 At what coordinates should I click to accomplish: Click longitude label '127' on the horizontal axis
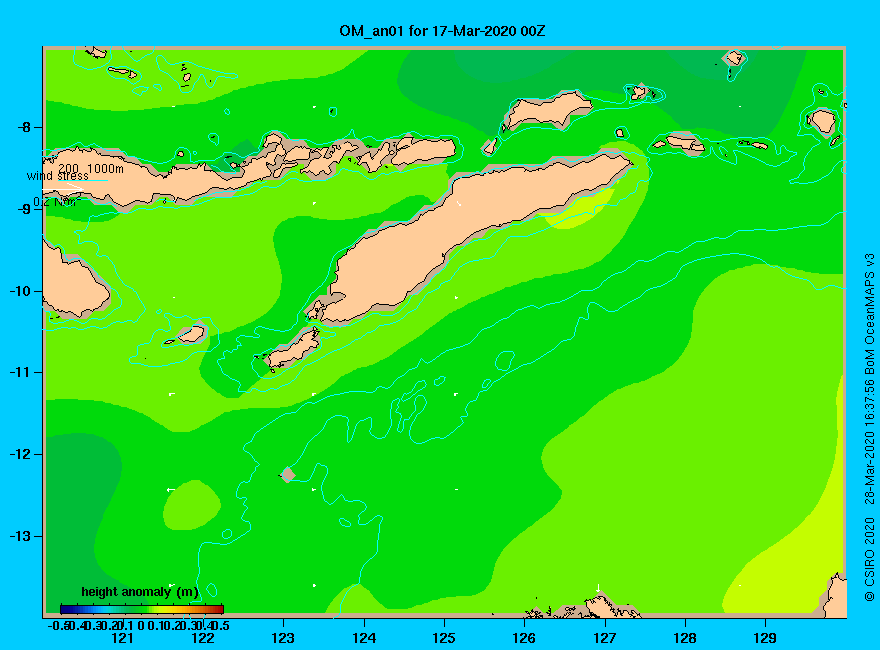[x=604, y=638]
